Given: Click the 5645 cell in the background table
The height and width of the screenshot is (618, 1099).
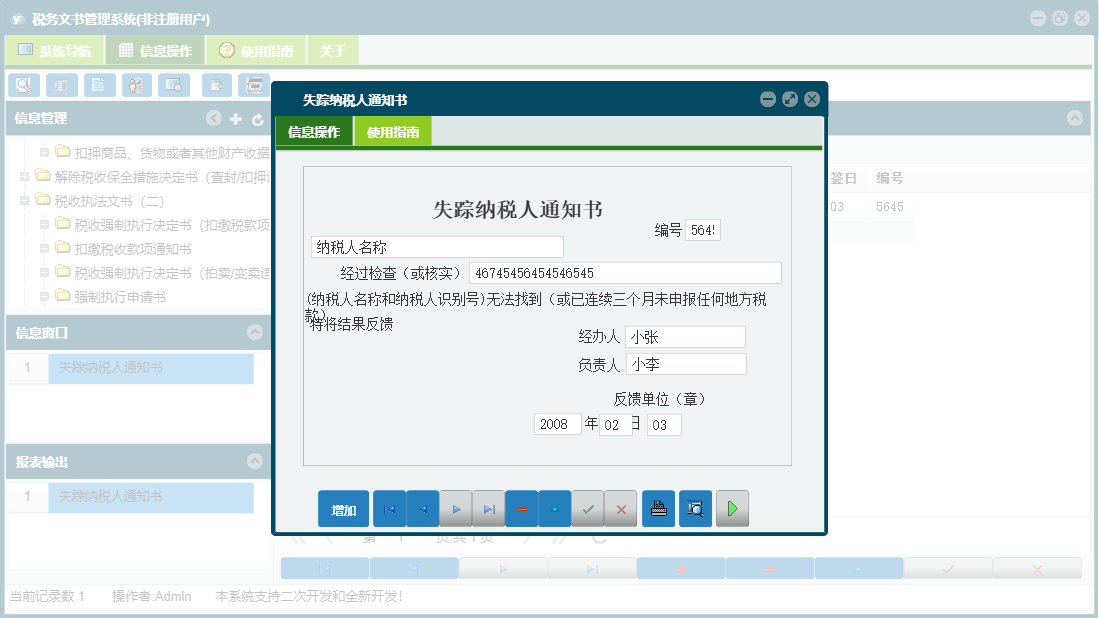Looking at the screenshot, I should click(x=889, y=207).
